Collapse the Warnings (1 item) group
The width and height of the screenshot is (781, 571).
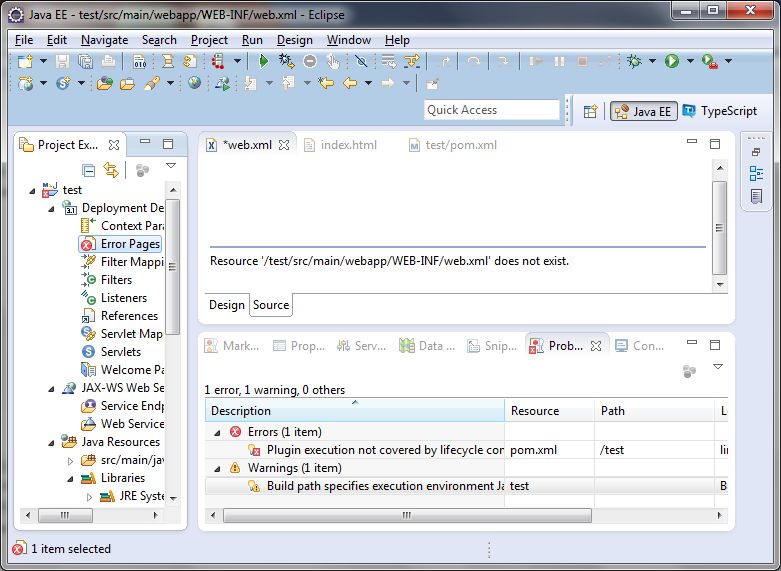pos(217,468)
